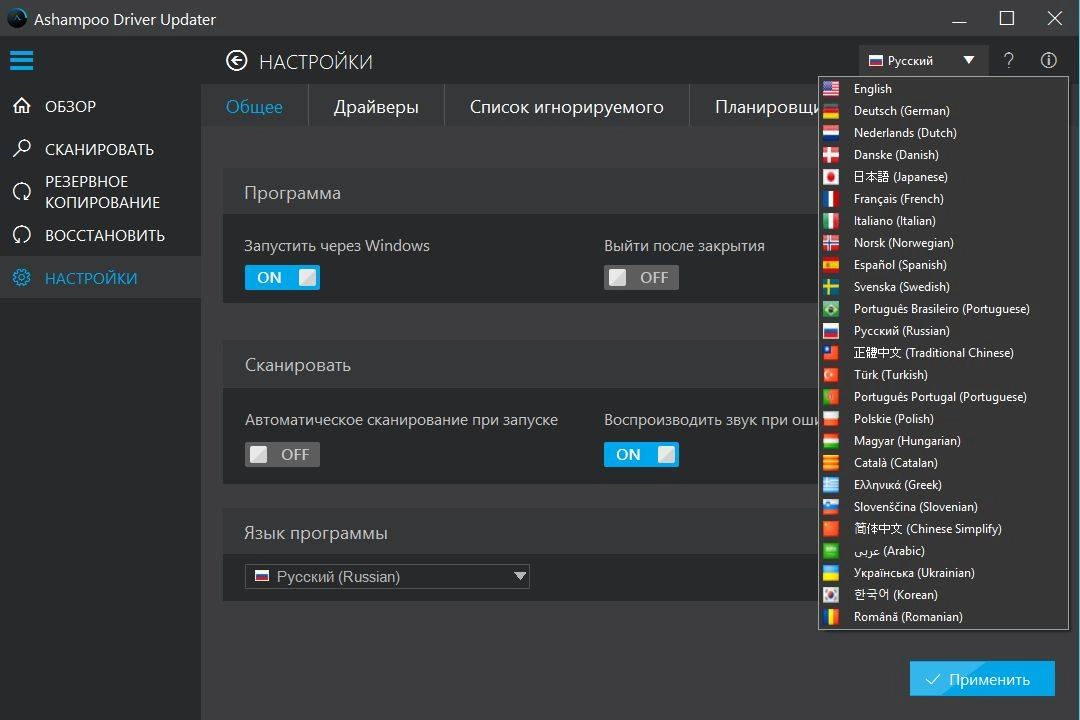Click the Brazilian flag icon
Viewport: 1080px width, 720px height.
pyautogui.click(x=831, y=309)
